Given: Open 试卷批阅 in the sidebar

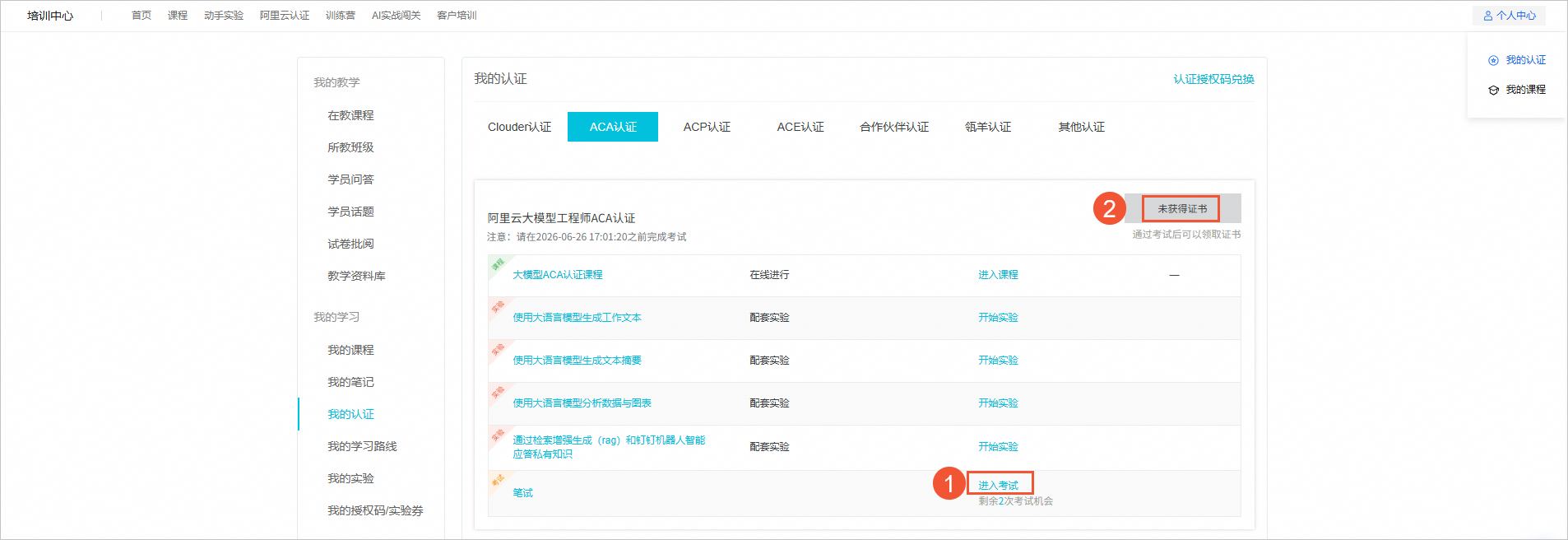Looking at the screenshot, I should point(350,244).
